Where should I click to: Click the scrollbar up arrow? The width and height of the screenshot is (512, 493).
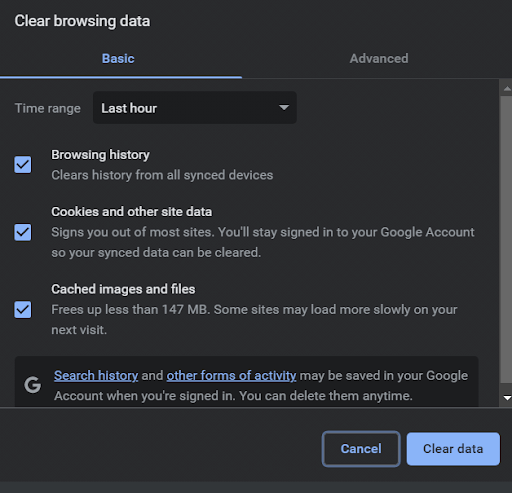tap(507, 88)
